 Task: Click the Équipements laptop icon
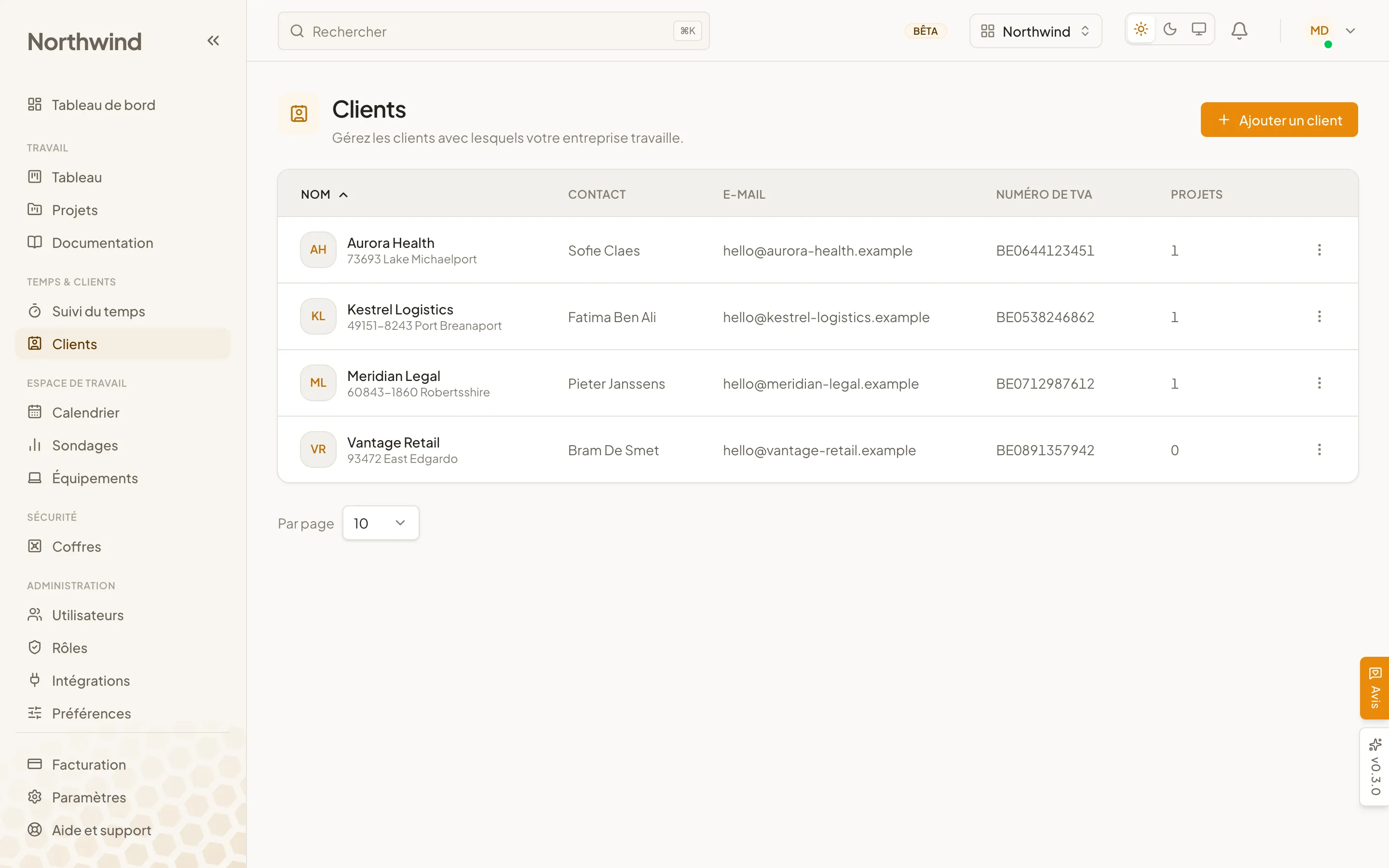35,477
